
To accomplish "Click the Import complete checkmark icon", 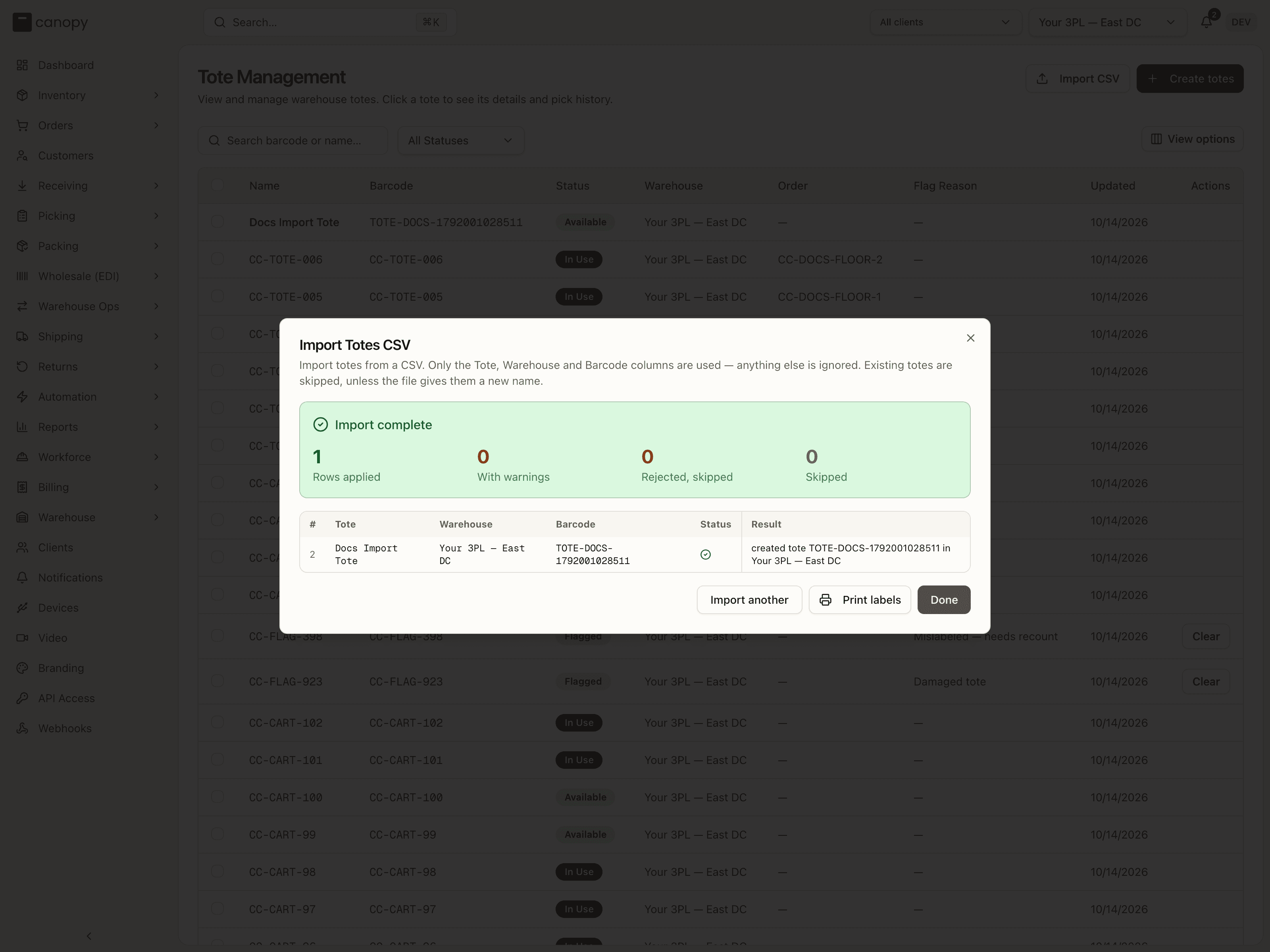I will (320, 425).
